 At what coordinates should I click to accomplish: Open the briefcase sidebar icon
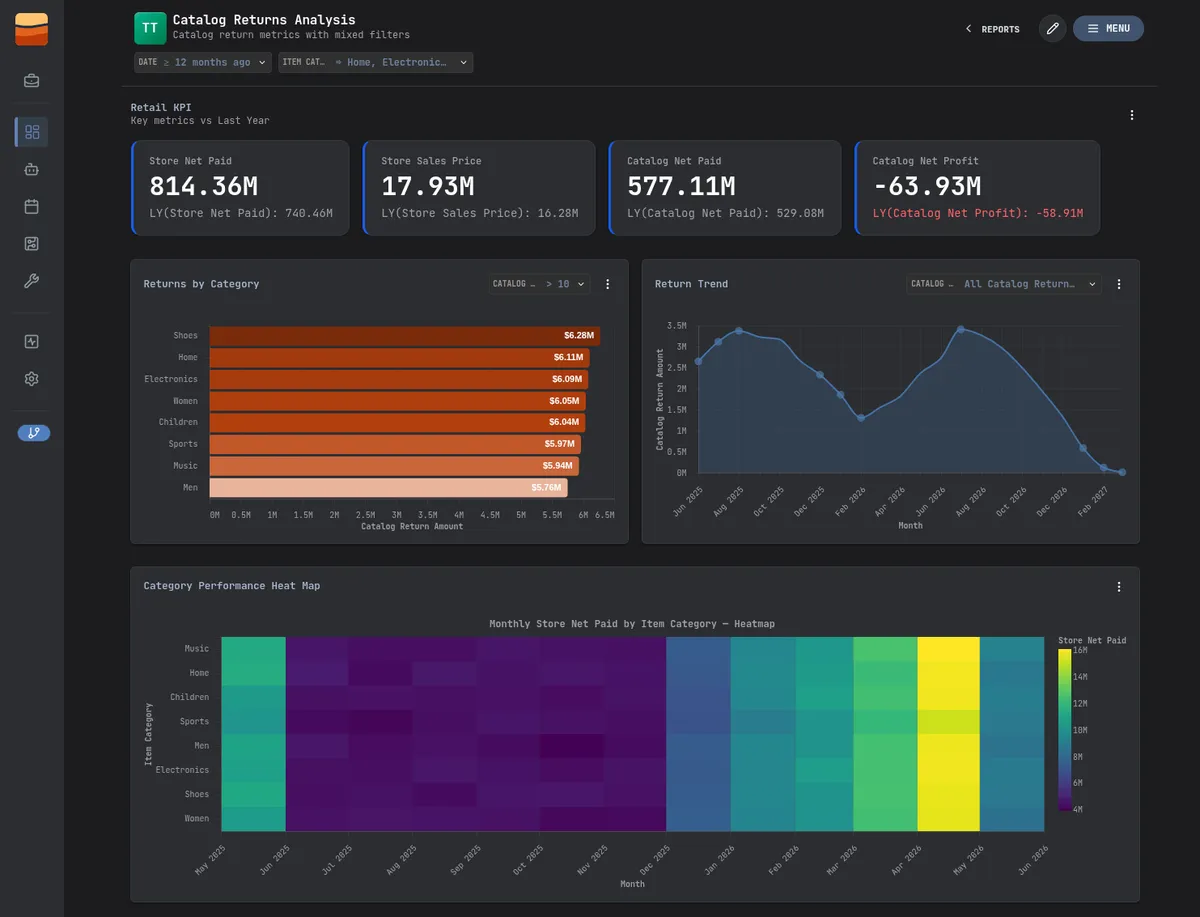(x=31, y=81)
